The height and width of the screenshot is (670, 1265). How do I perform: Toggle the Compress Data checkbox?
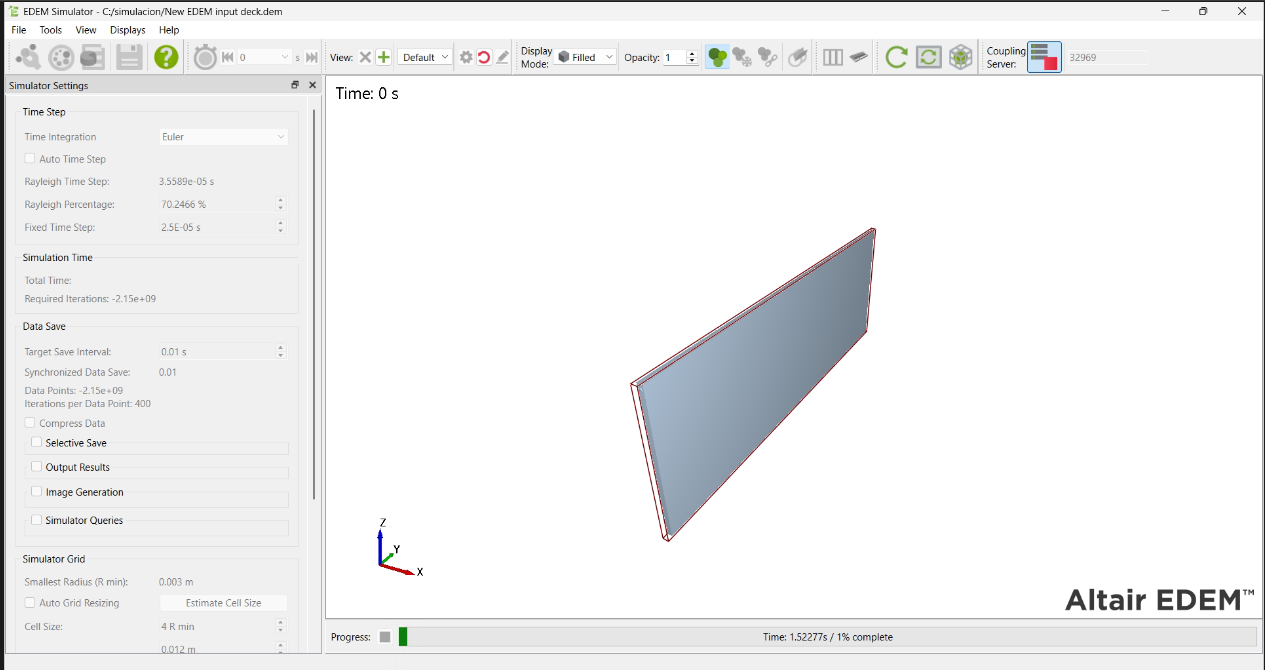point(30,423)
